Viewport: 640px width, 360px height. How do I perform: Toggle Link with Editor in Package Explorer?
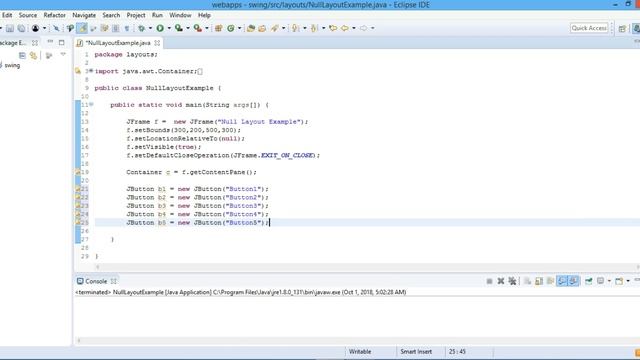[x=33, y=56]
